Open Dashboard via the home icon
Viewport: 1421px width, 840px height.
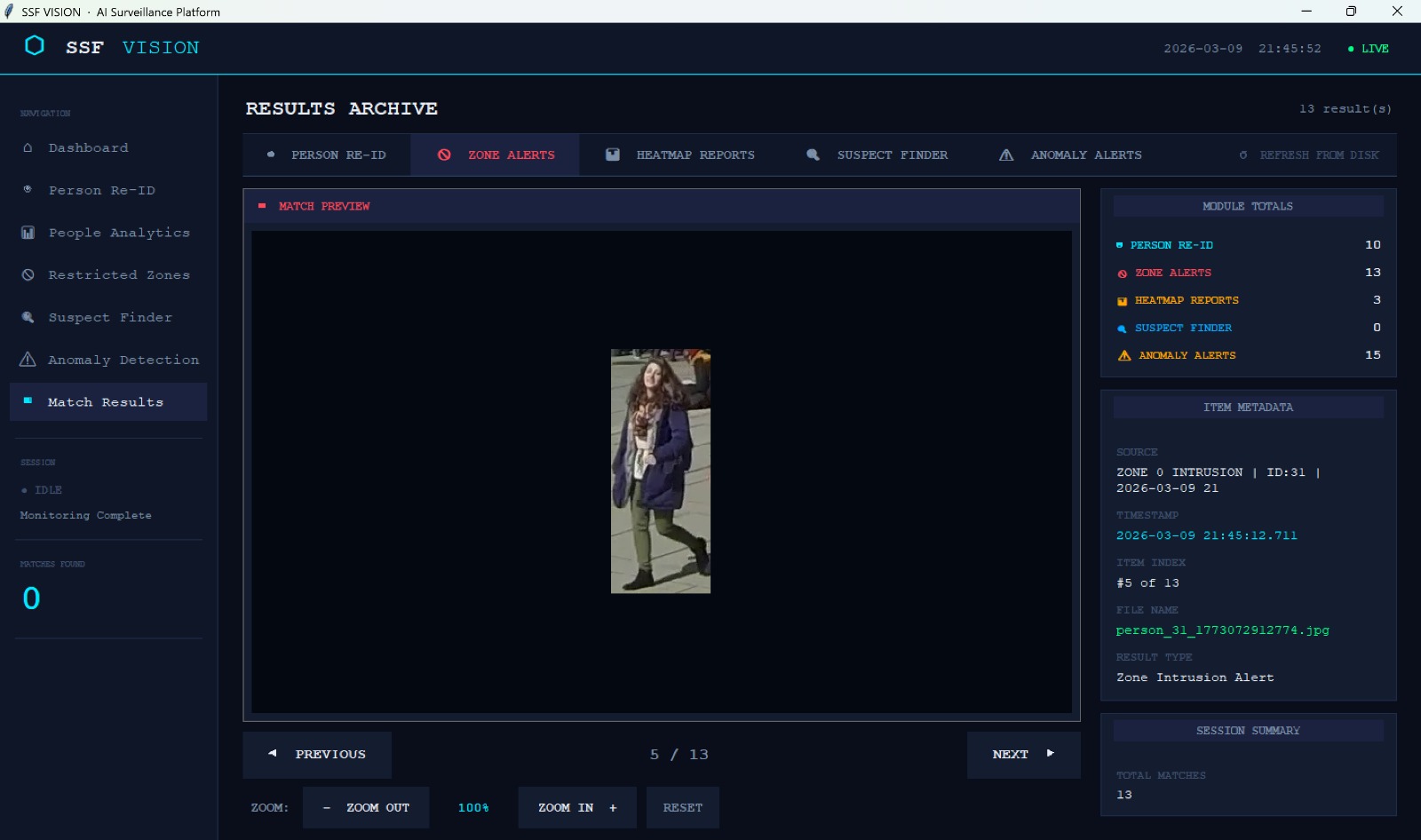point(28,148)
